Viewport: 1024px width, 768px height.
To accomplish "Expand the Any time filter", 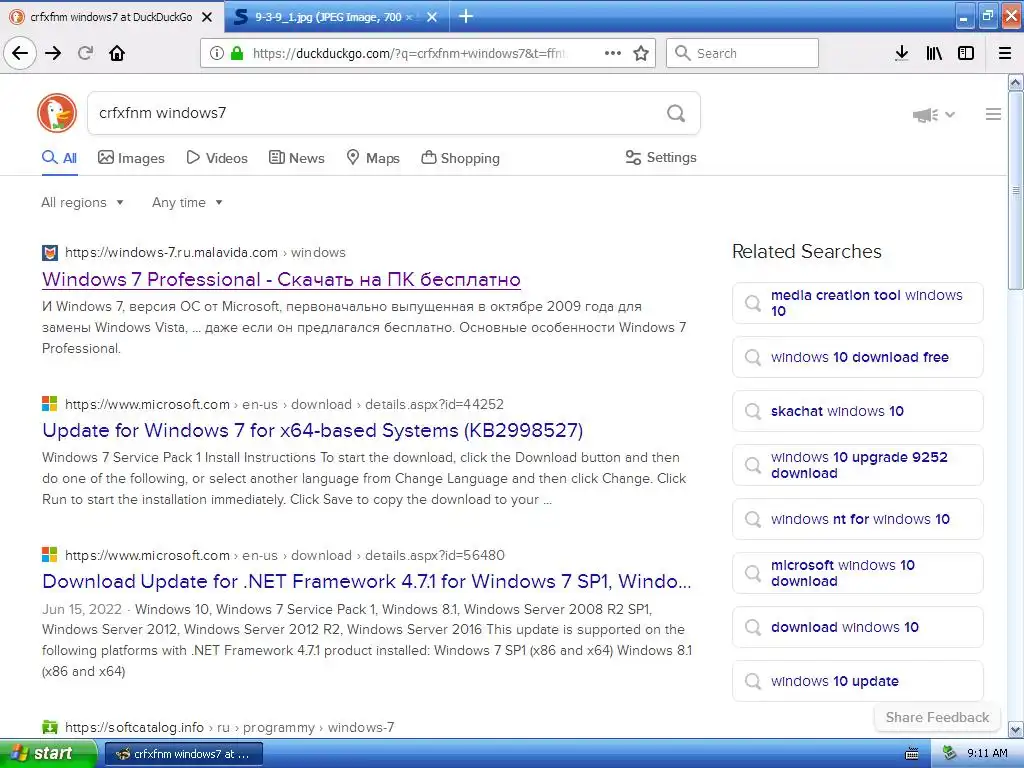I will (187, 202).
